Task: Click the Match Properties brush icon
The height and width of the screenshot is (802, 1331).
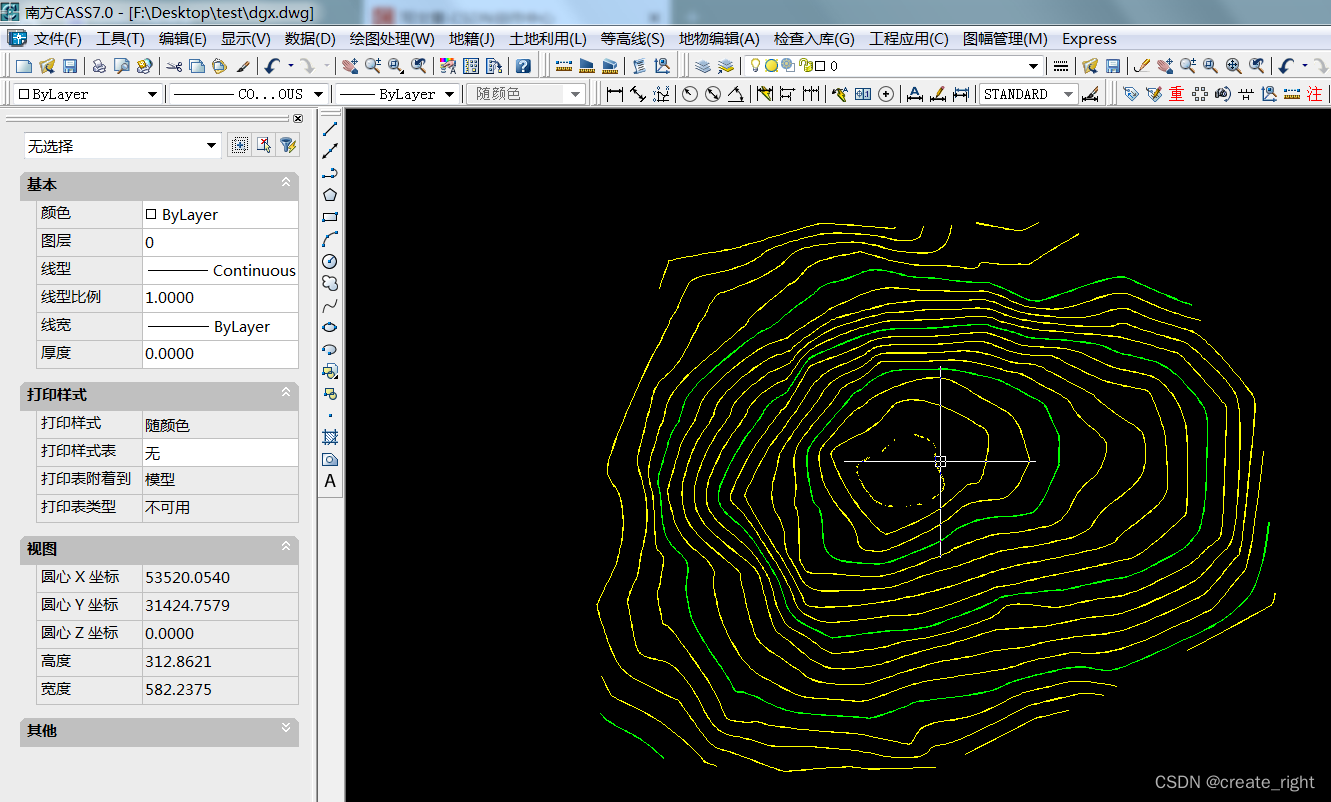Action: point(243,66)
